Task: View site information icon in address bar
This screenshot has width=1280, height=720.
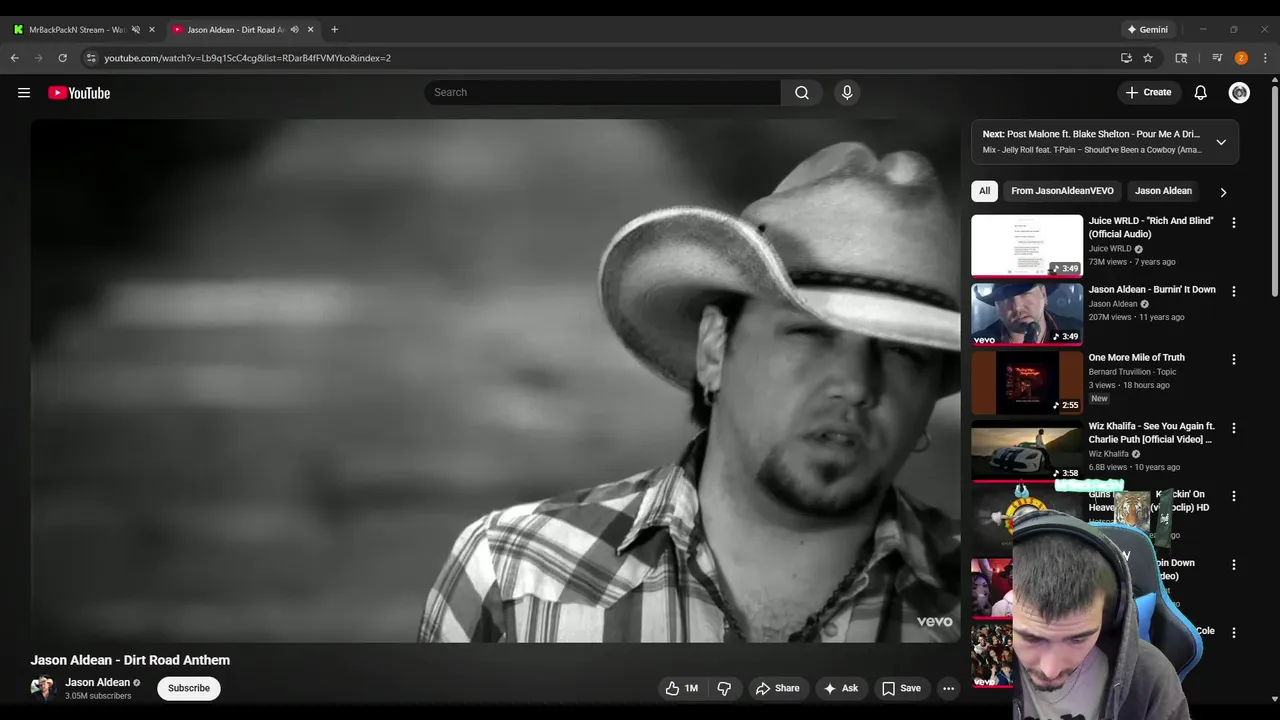Action: pyautogui.click(x=91, y=58)
